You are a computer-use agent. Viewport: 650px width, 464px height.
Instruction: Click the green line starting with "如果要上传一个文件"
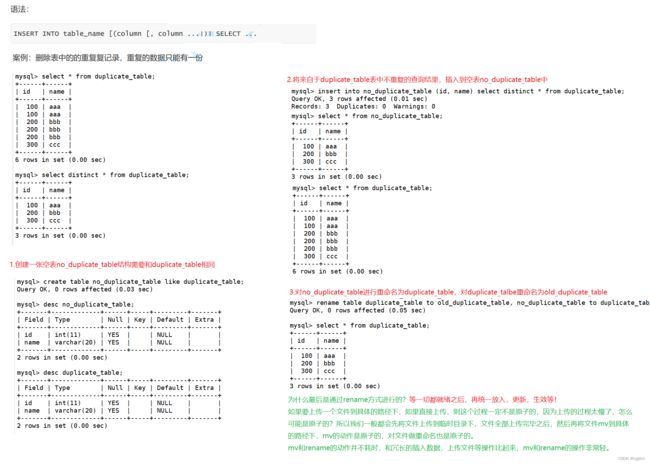[x=460, y=412]
